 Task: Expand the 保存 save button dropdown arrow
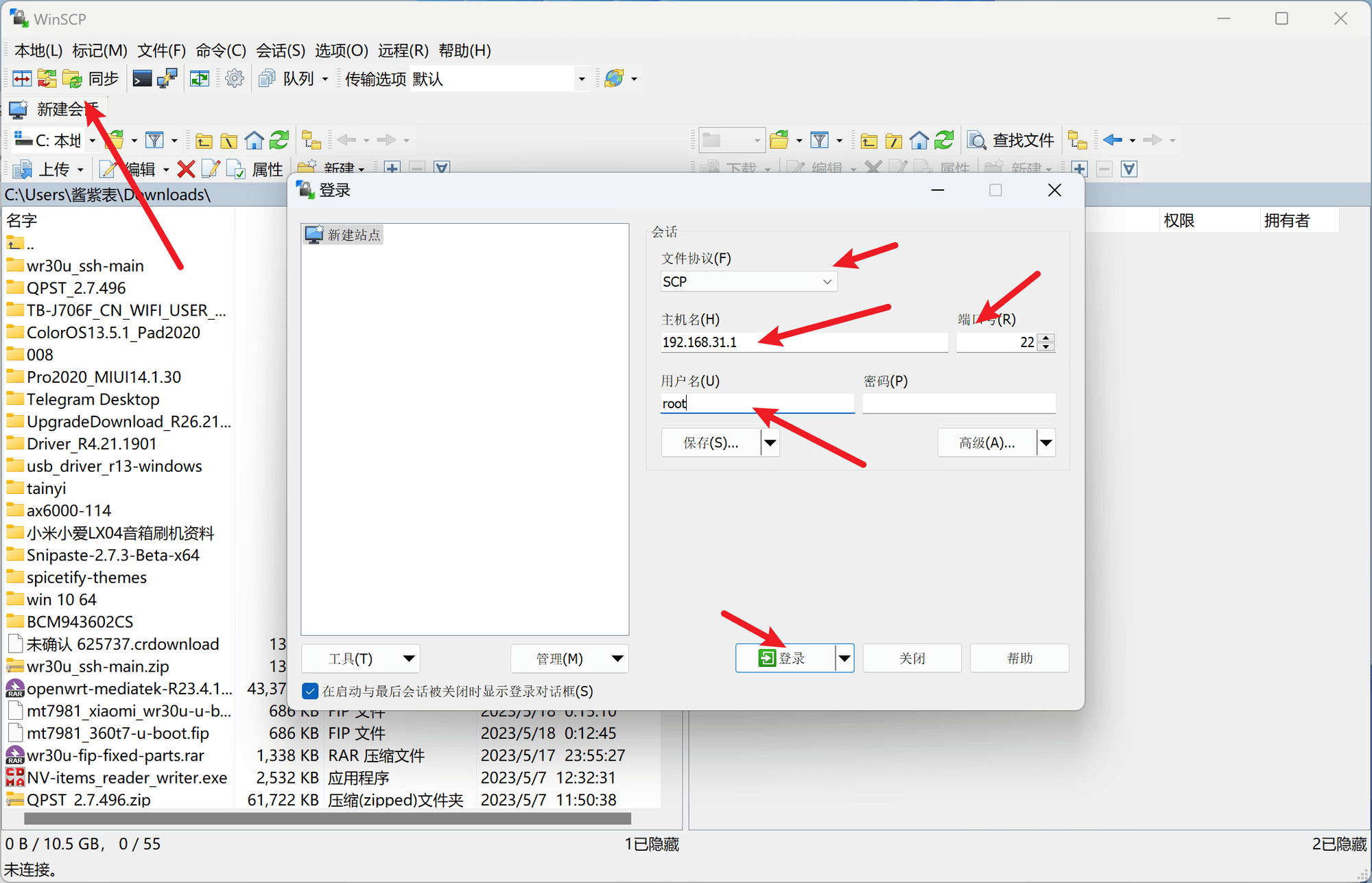click(x=770, y=443)
